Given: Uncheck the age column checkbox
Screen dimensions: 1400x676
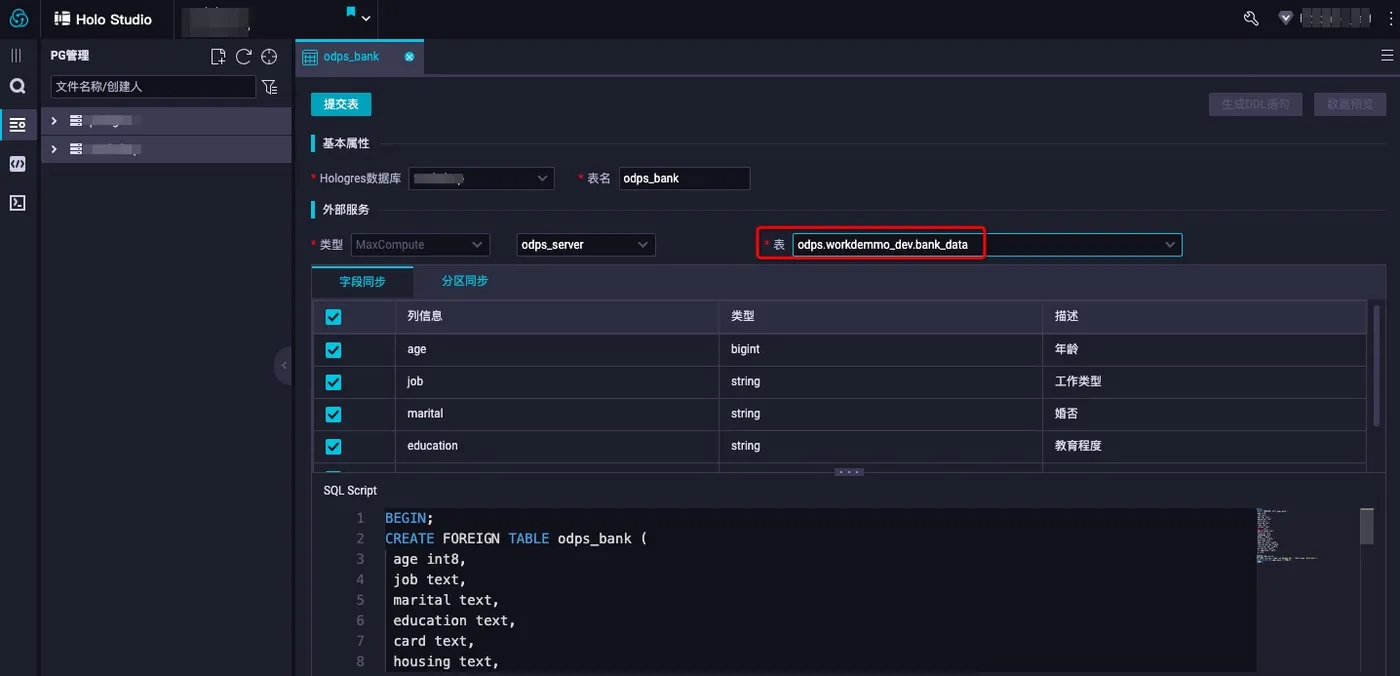Looking at the screenshot, I should pyautogui.click(x=333, y=350).
